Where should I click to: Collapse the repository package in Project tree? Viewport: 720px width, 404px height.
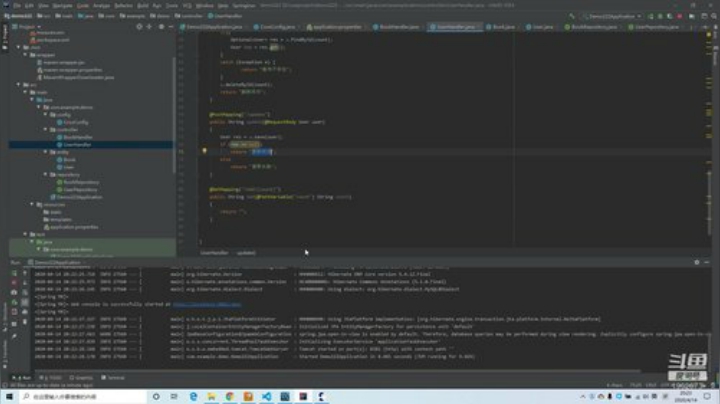tap(45, 174)
